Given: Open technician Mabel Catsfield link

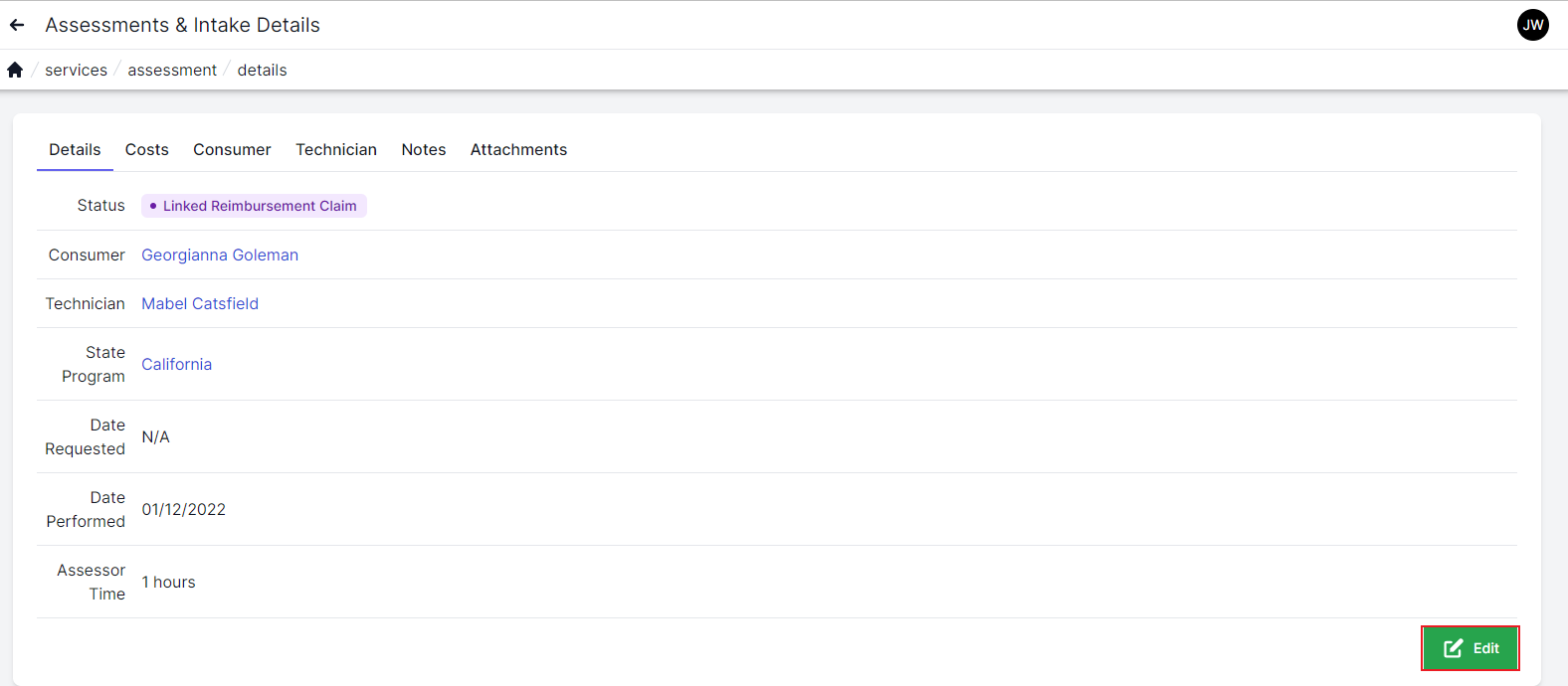Looking at the screenshot, I should click(200, 303).
